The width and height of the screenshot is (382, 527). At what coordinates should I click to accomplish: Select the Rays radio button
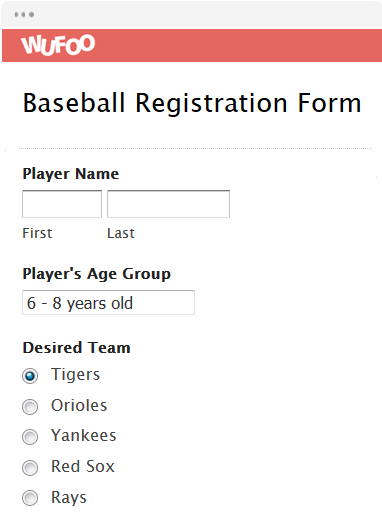click(x=30, y=498)
